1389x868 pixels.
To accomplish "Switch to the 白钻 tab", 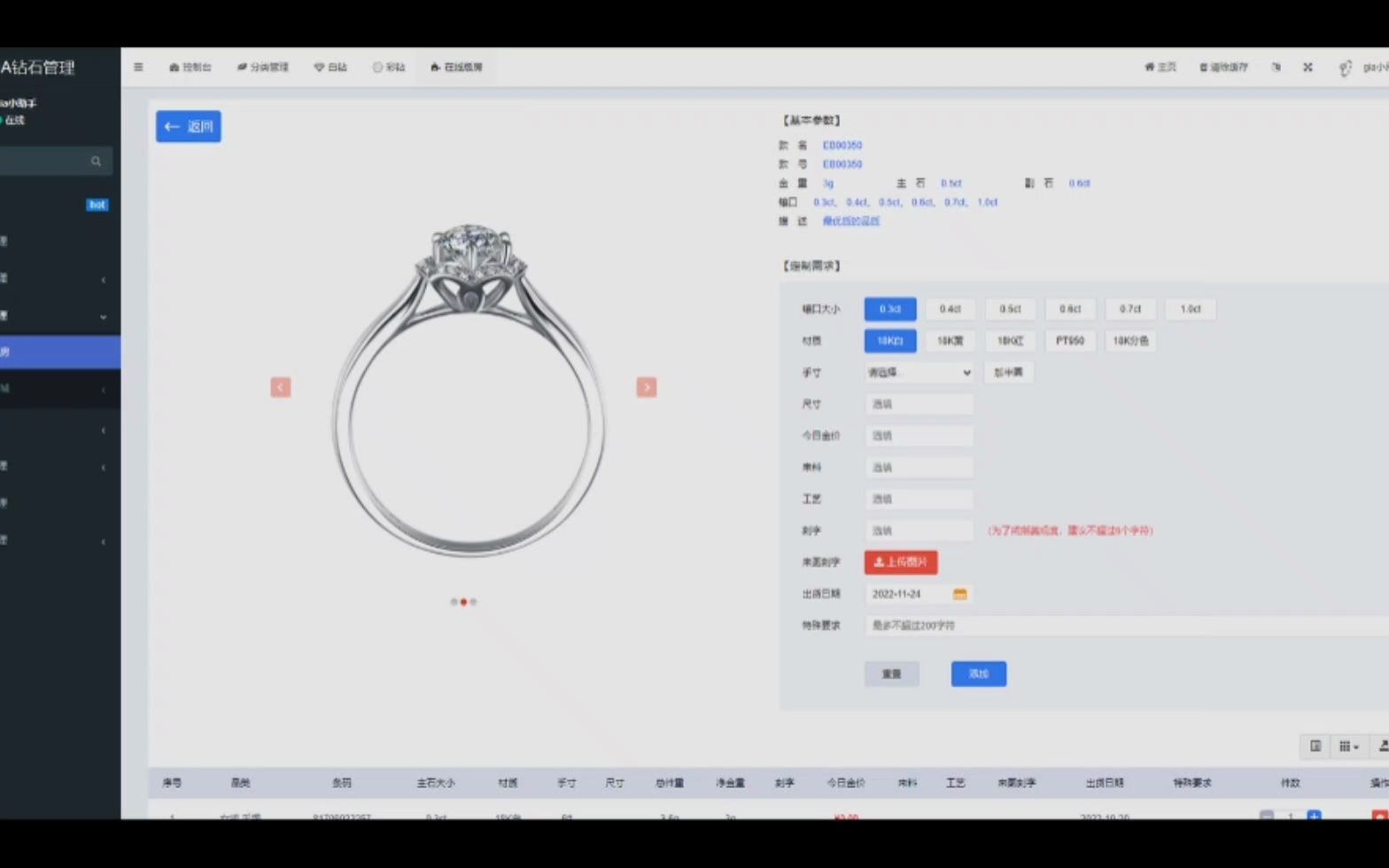I will pos(330,67).
